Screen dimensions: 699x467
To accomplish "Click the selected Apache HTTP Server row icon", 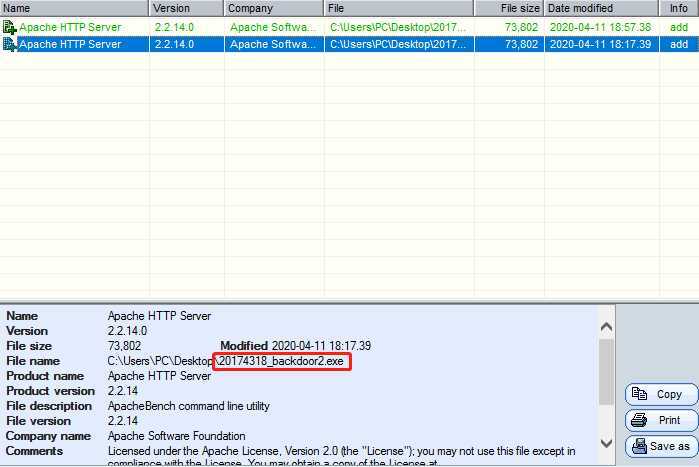I will [x=9, y=44].
